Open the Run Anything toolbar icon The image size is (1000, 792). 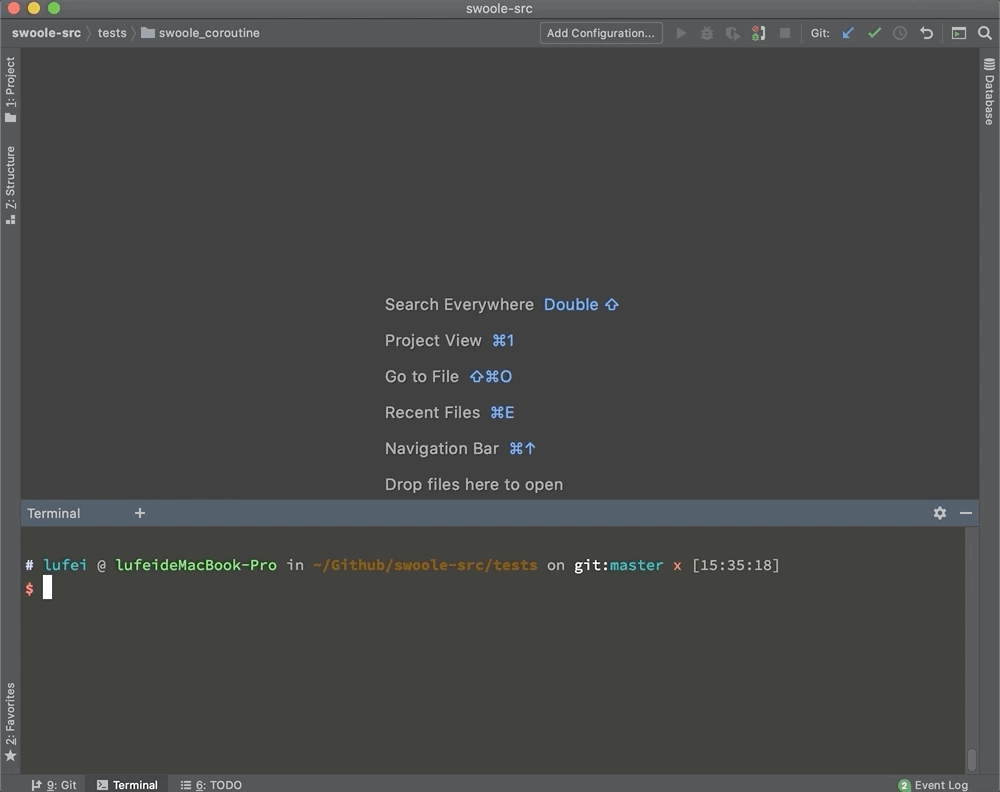pos(959,33)
